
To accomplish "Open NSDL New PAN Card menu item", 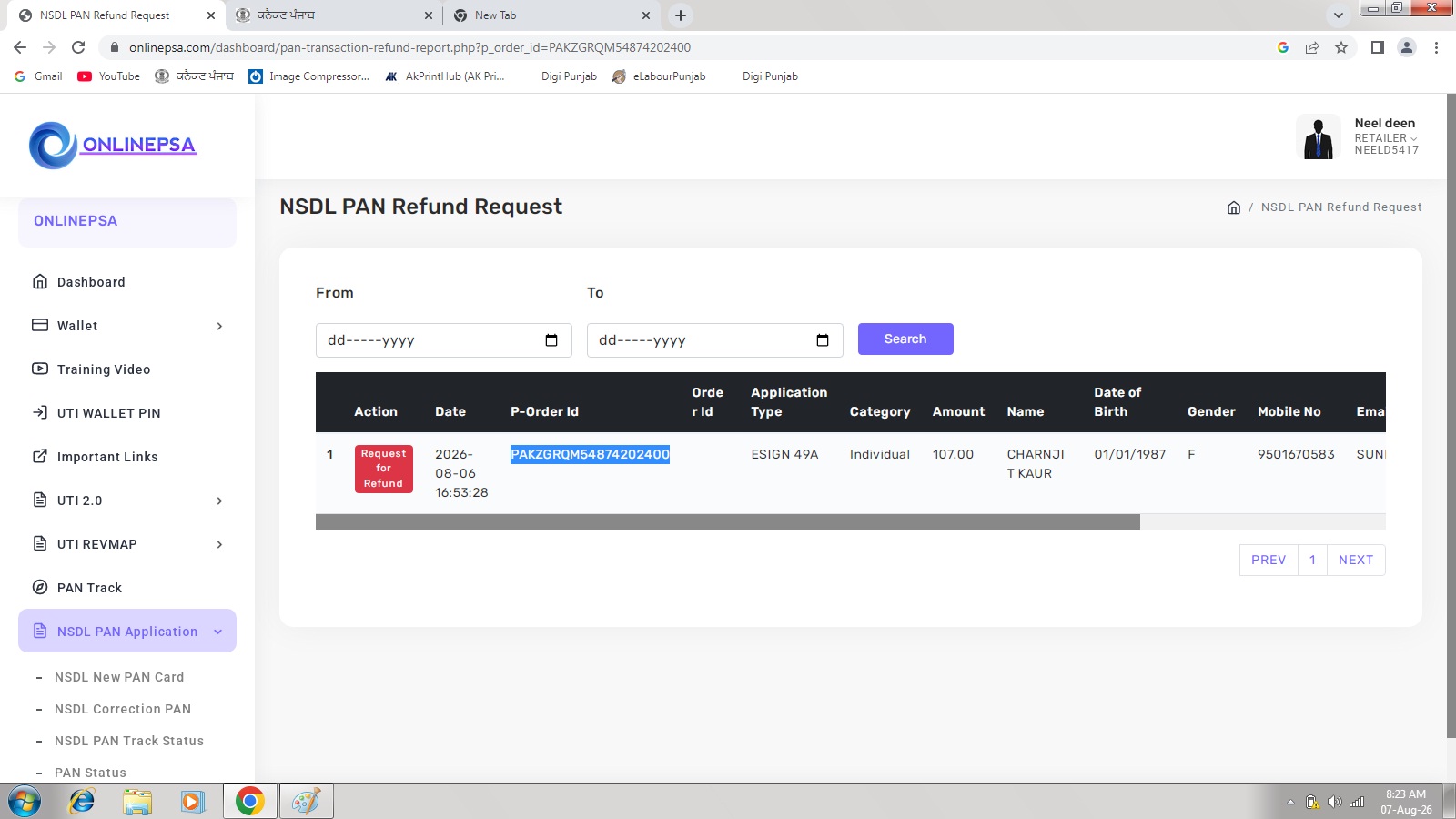I will [119, 677].
